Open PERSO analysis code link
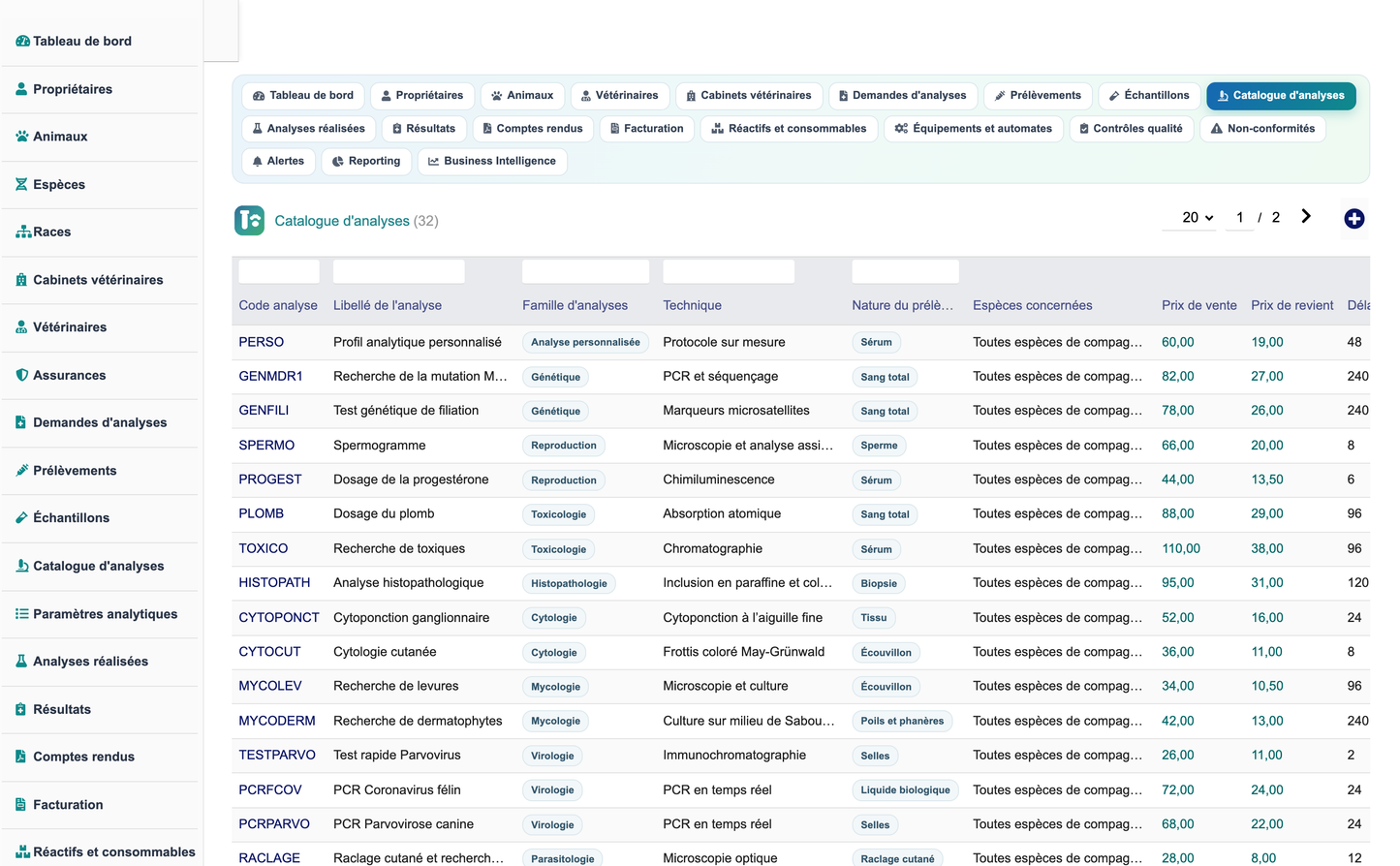 tap(262, 342)
